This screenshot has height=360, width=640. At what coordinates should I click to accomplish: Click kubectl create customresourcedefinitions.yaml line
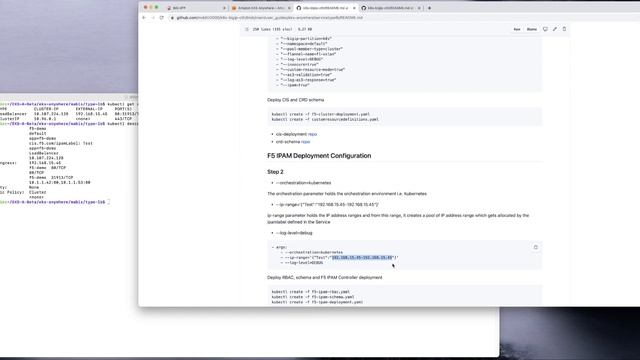325,119
